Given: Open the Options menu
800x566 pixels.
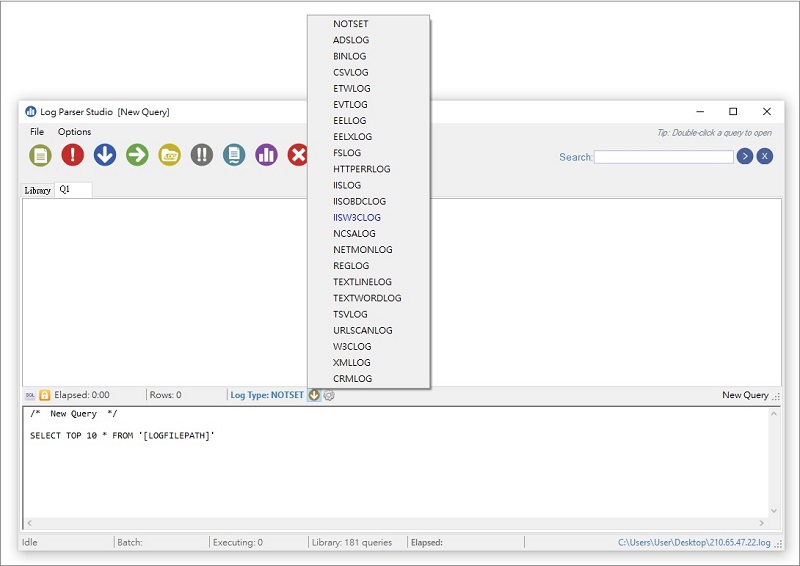Looking at the screenshot, I should pos(74,132).
